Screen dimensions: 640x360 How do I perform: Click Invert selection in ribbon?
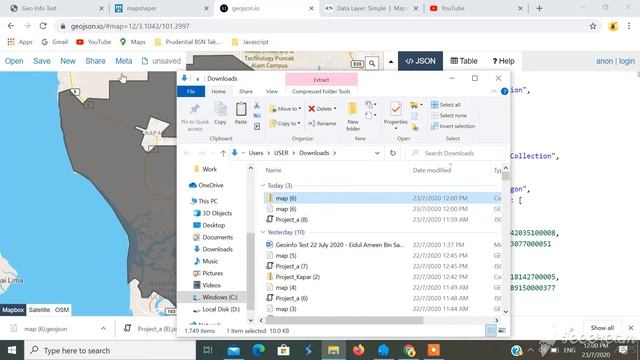[x=453, y=126]
